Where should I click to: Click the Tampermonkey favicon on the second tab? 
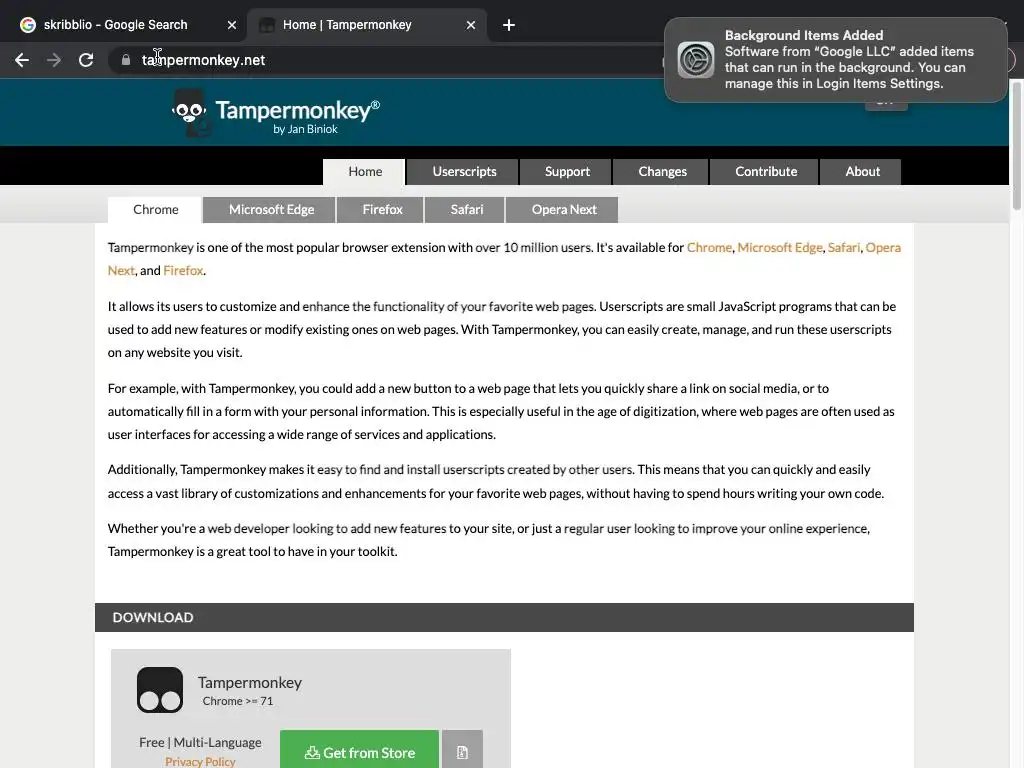266,25
